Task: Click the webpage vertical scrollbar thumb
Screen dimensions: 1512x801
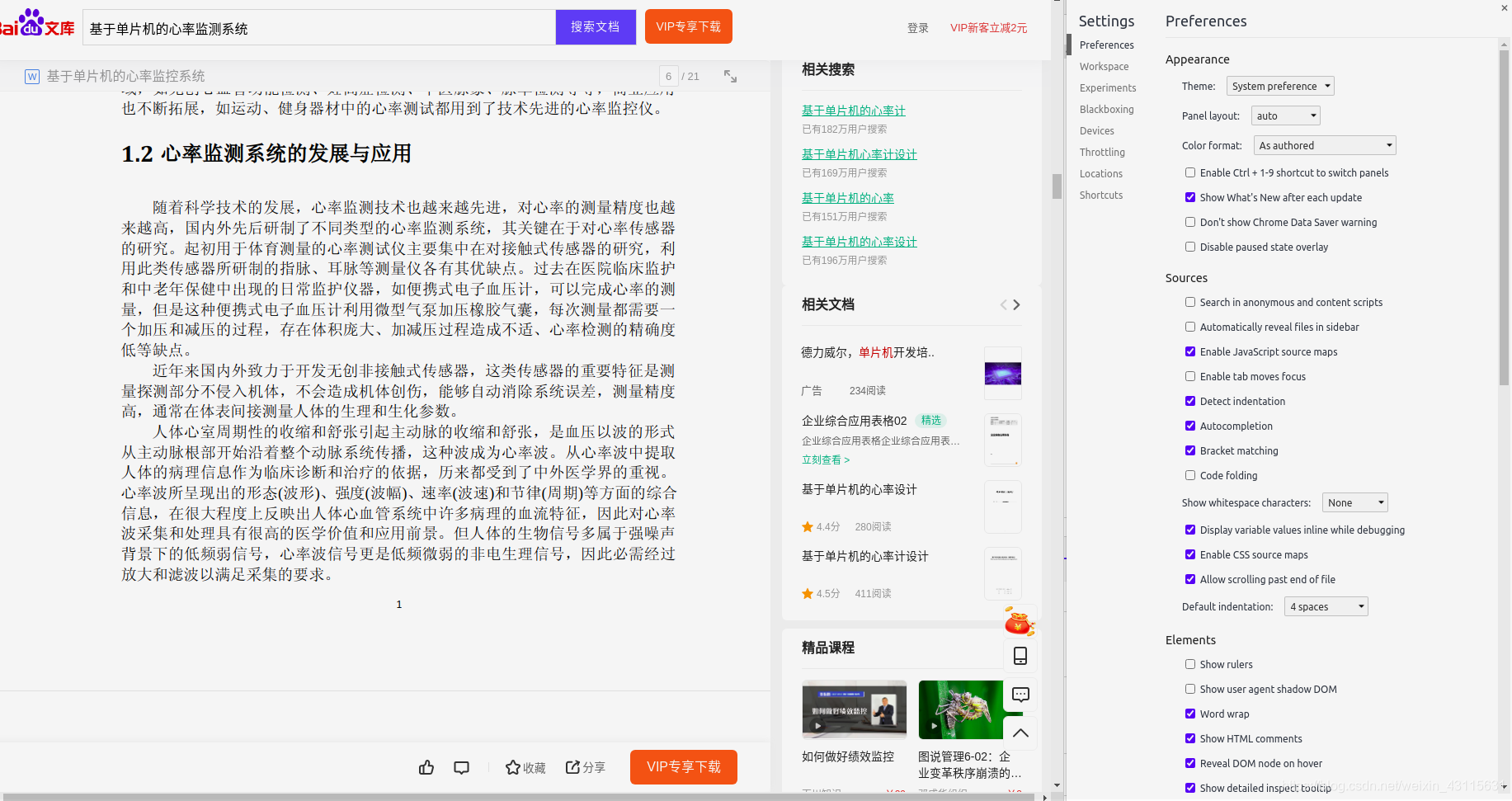Action: point(1056,186)
